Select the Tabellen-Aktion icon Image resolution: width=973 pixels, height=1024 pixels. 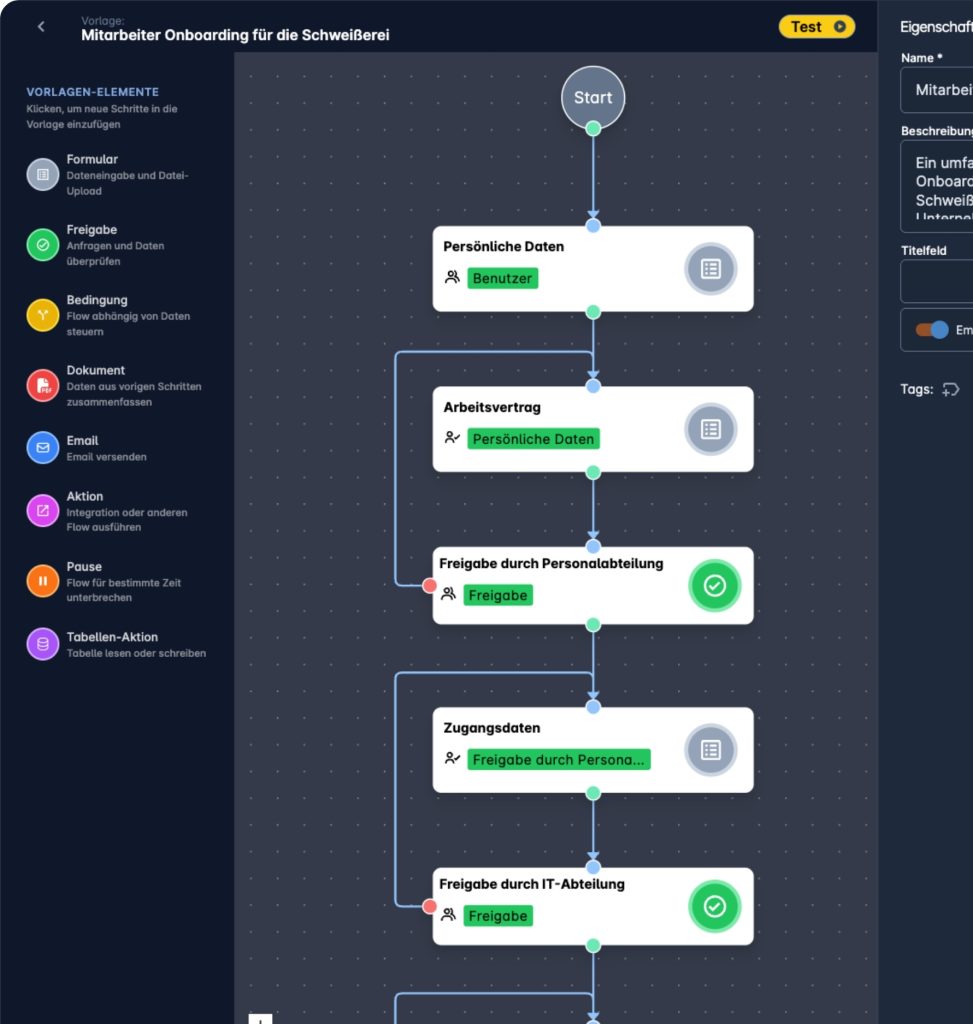coord(43,644)
